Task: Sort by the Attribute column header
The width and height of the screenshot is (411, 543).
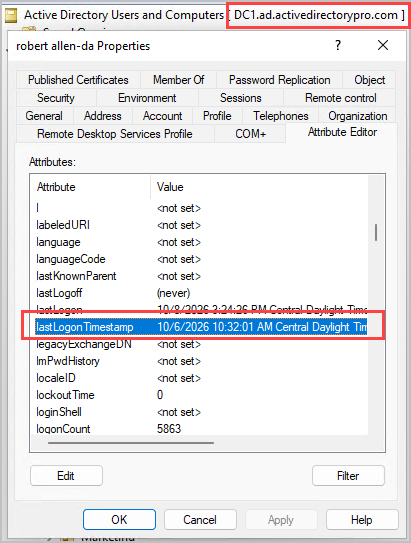Action: pyautogui.click(x=91, y=187)
